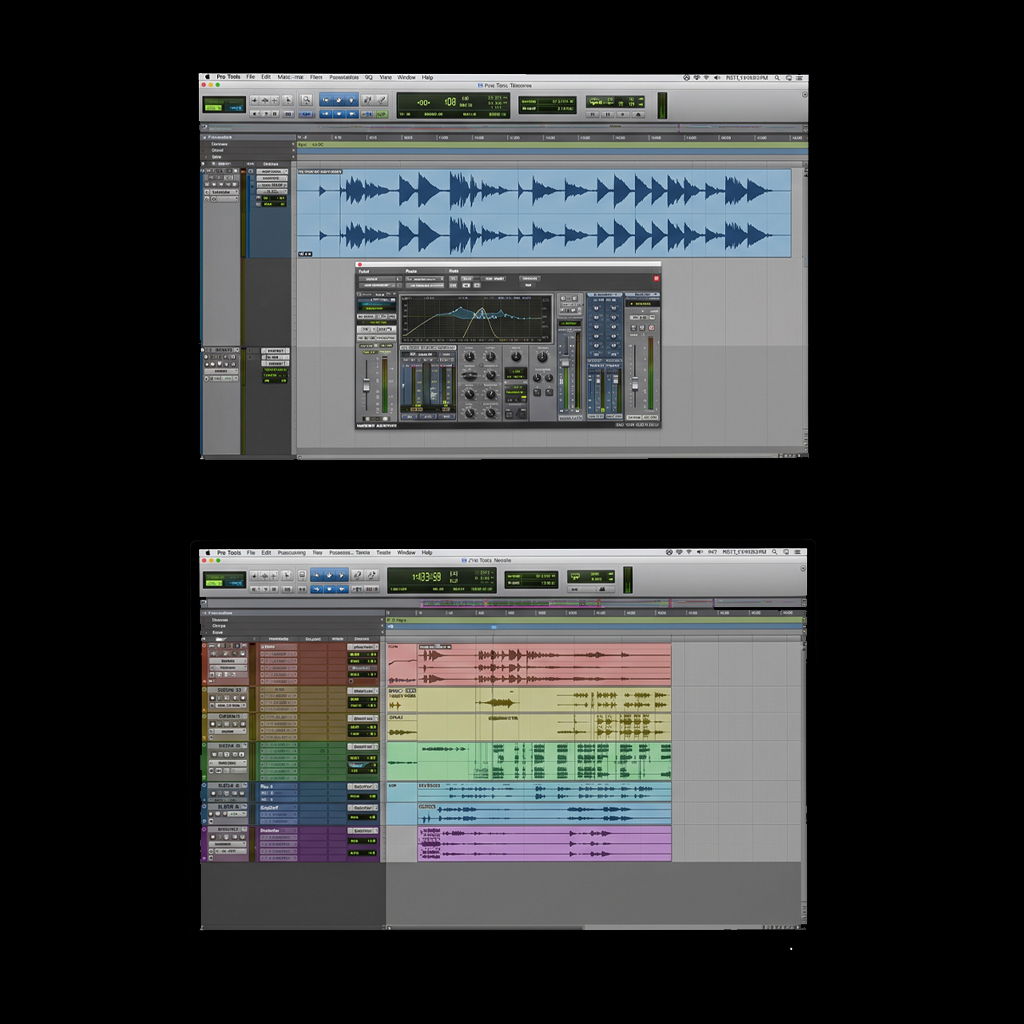Viewport: 1024px width, 1024px height.
Task: Select the Pencil tool in upper Pro Tools window
Action: [382, 101]
